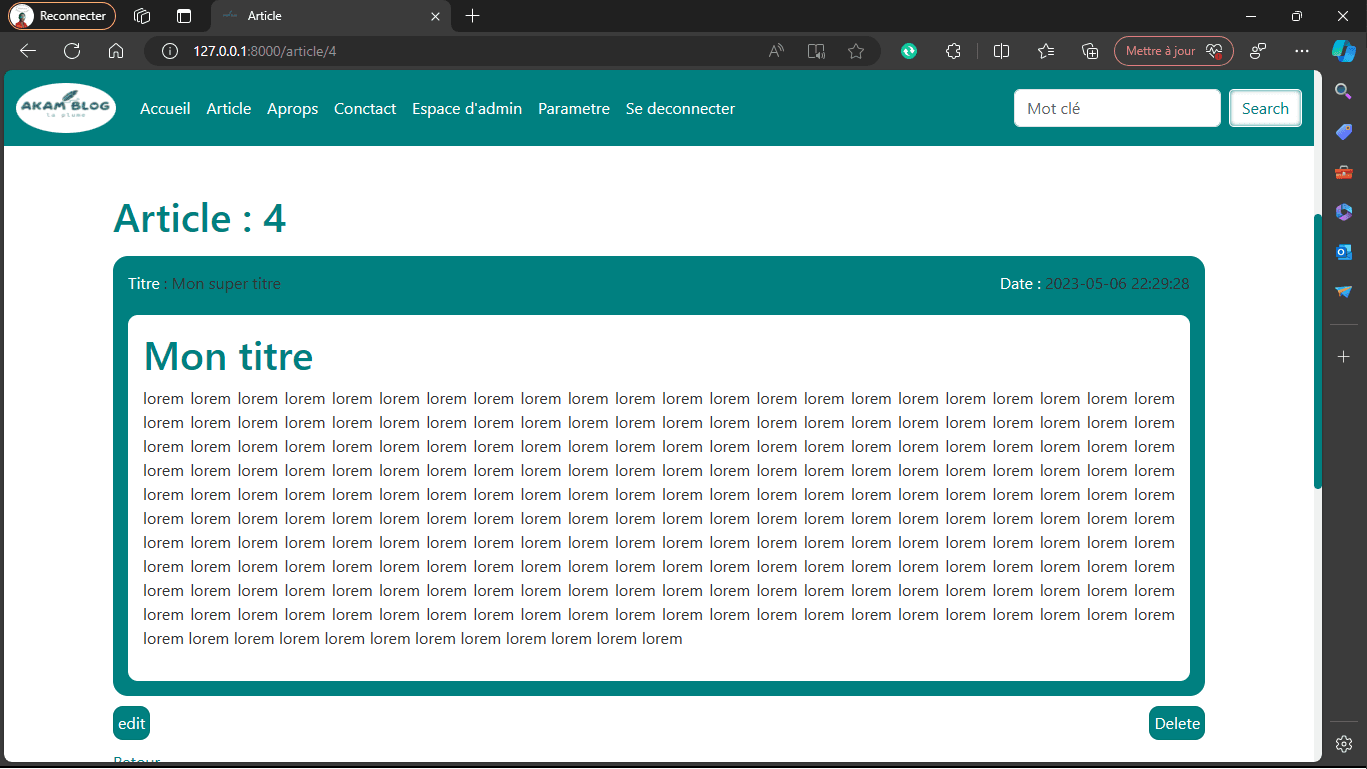The height and width of the screenshot is (769, 1367).
Task: Open the green circular extension icon
Action: pyautogui.click(x=909, y=51)
